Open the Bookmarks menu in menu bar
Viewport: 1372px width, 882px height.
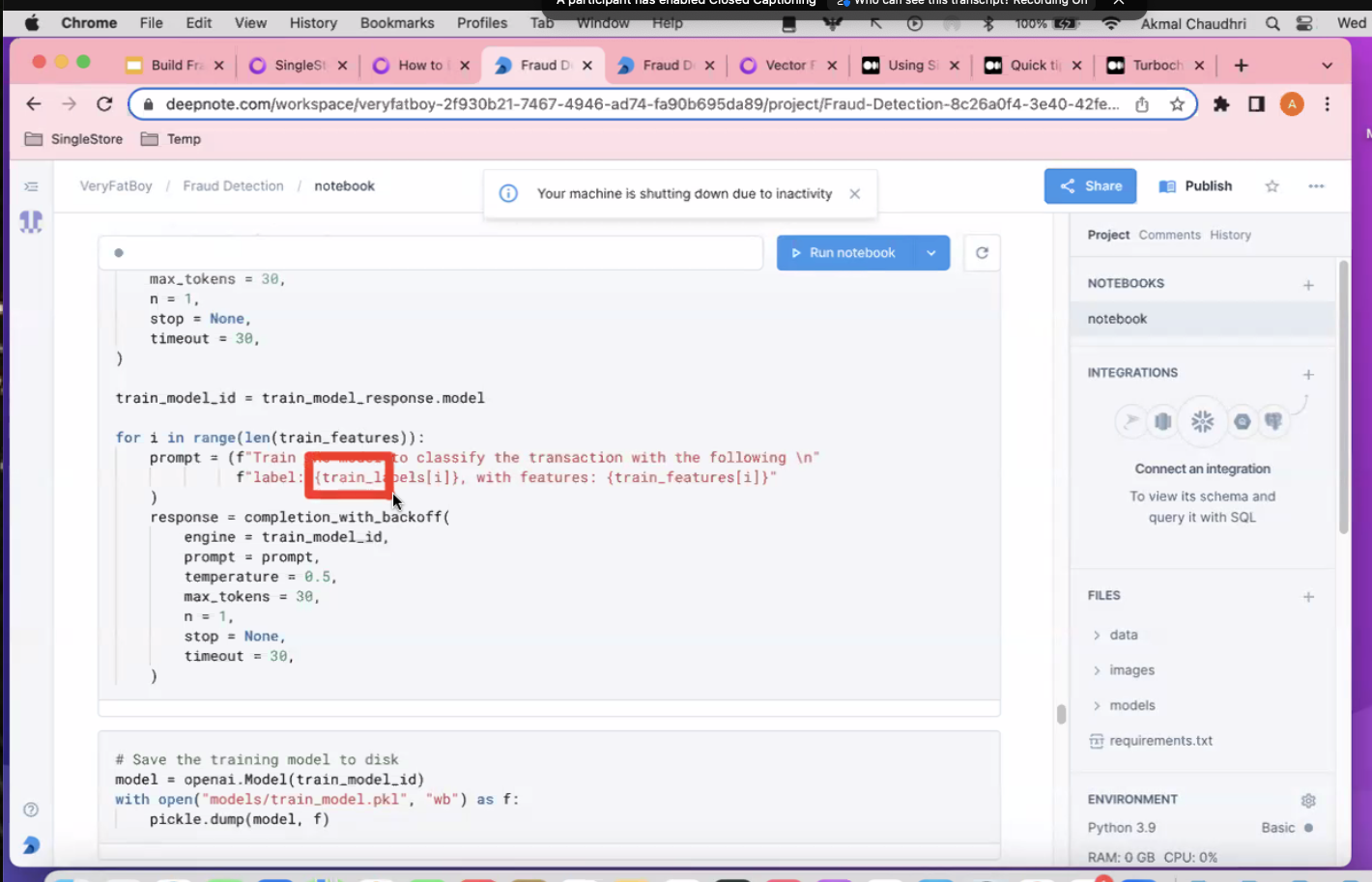pos(397,23)
